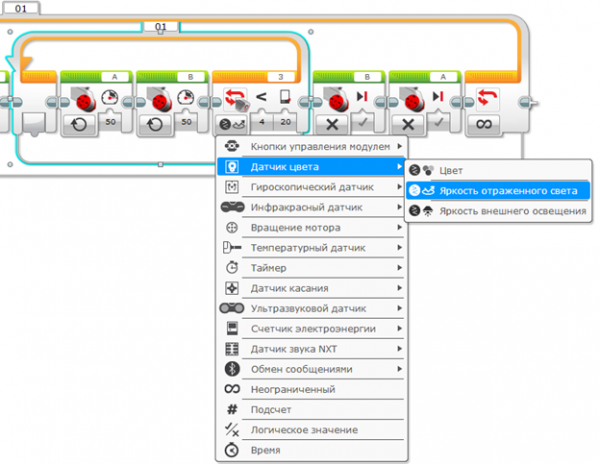Choose Датчик звука NXT menu item
The width and height of the screenshot is (600, 464).
(311, 349)
